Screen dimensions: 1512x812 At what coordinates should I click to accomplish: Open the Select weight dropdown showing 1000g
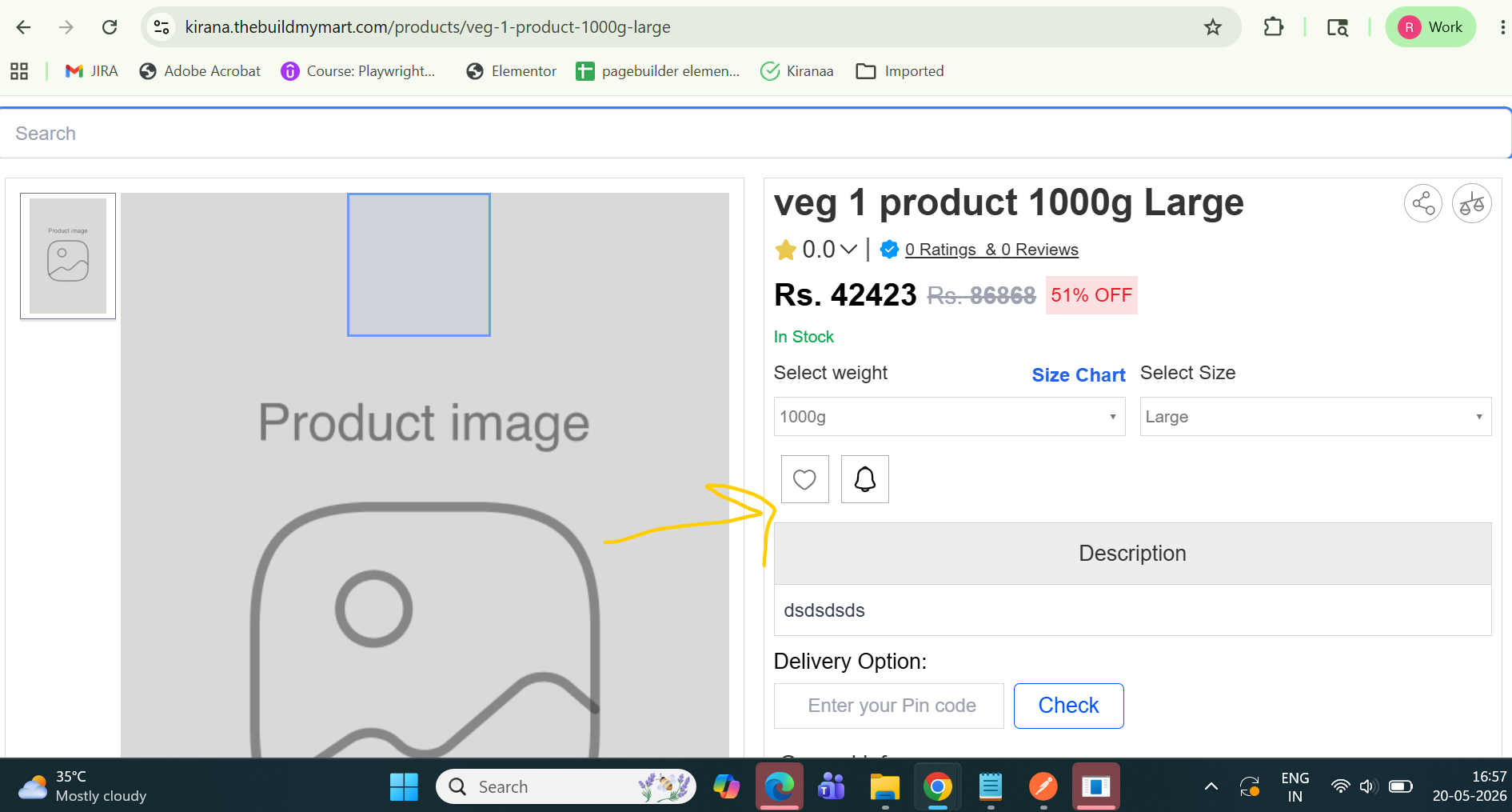point(949,417)
